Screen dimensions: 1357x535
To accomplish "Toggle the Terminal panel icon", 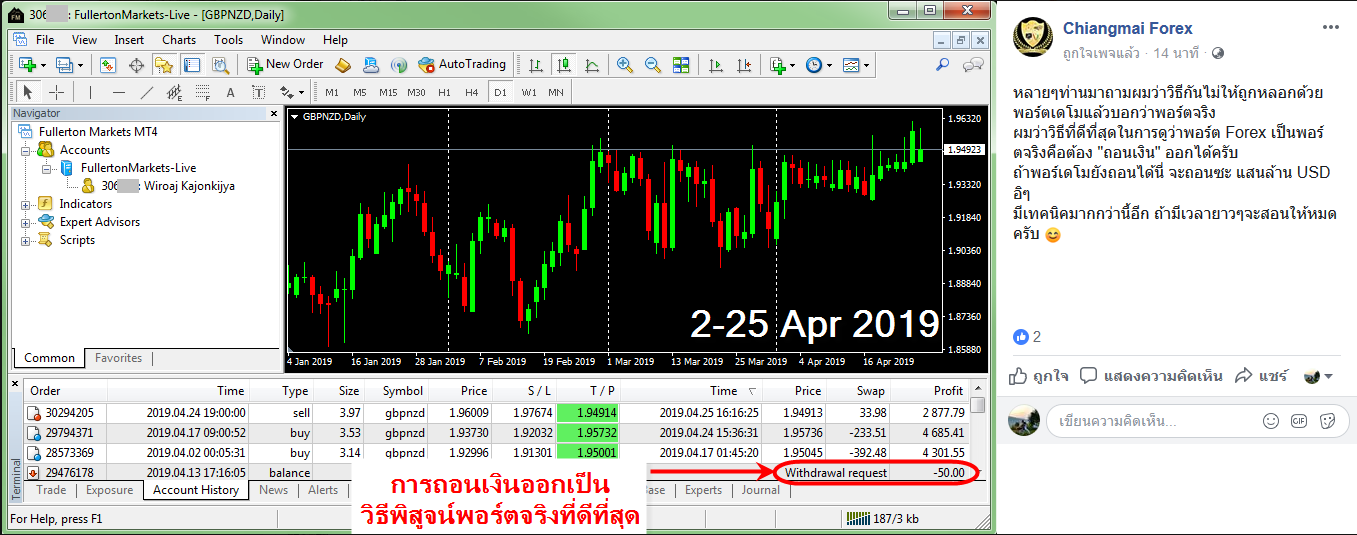I will coord(190,65).
